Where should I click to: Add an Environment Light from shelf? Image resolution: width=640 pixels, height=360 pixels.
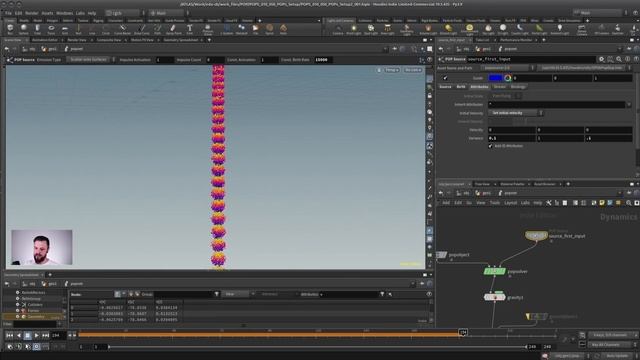point(469,29)
